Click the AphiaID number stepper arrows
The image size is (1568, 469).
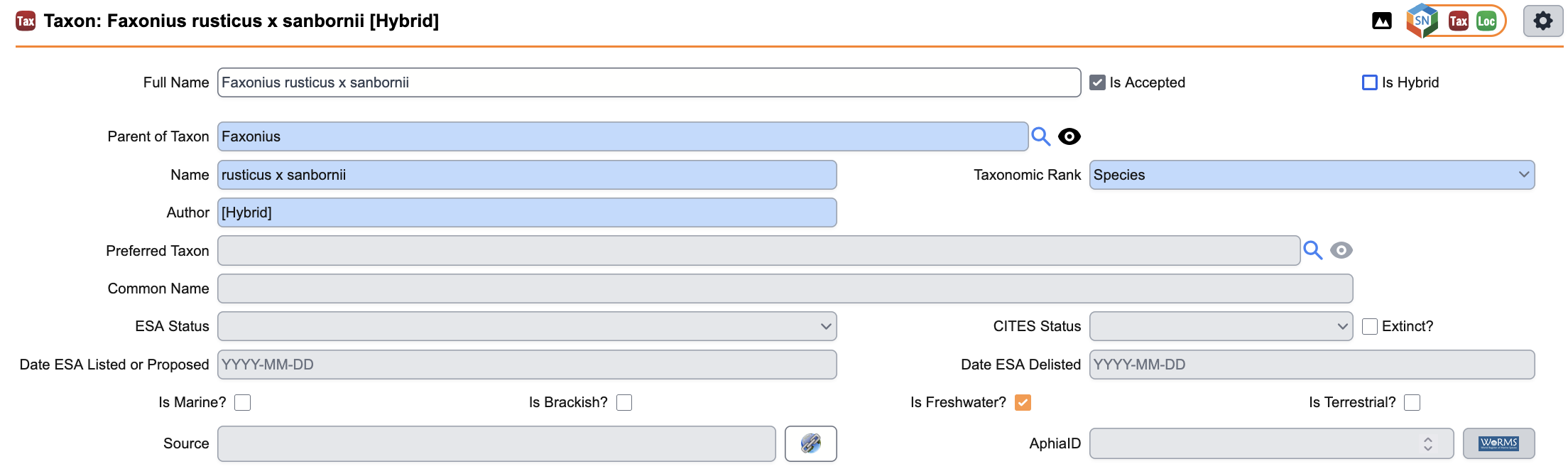[1427, 443]
